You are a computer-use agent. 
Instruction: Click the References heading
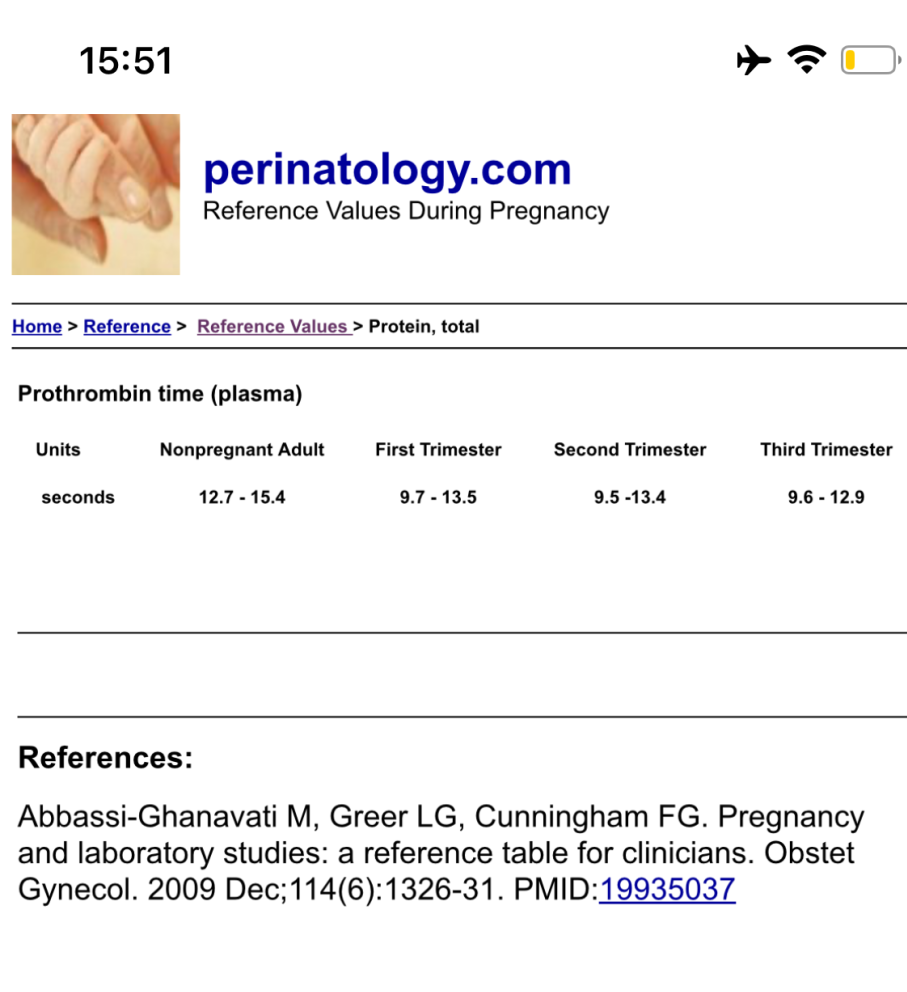[105, 758]
